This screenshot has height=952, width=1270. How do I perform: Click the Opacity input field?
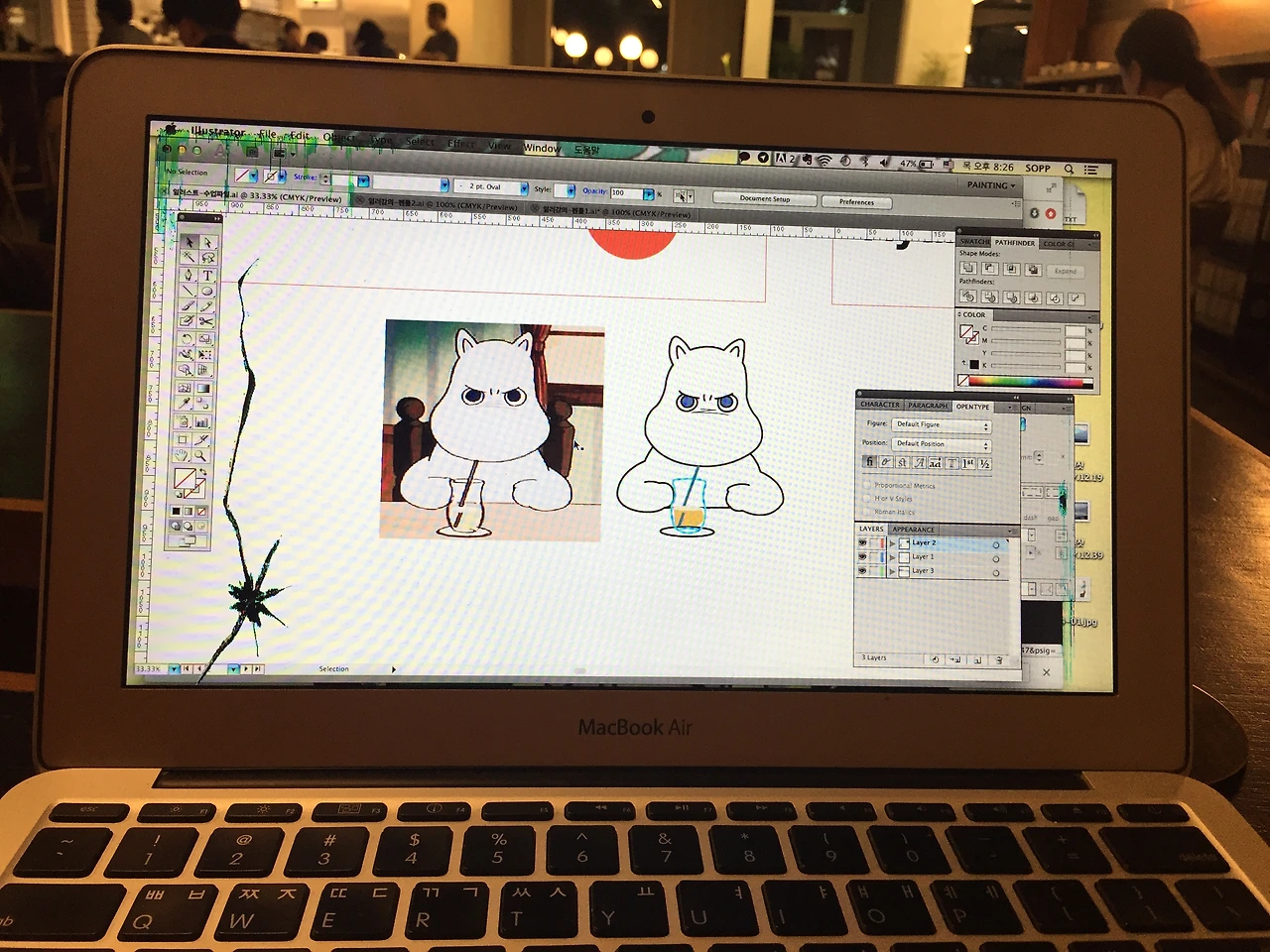(626, 192)
